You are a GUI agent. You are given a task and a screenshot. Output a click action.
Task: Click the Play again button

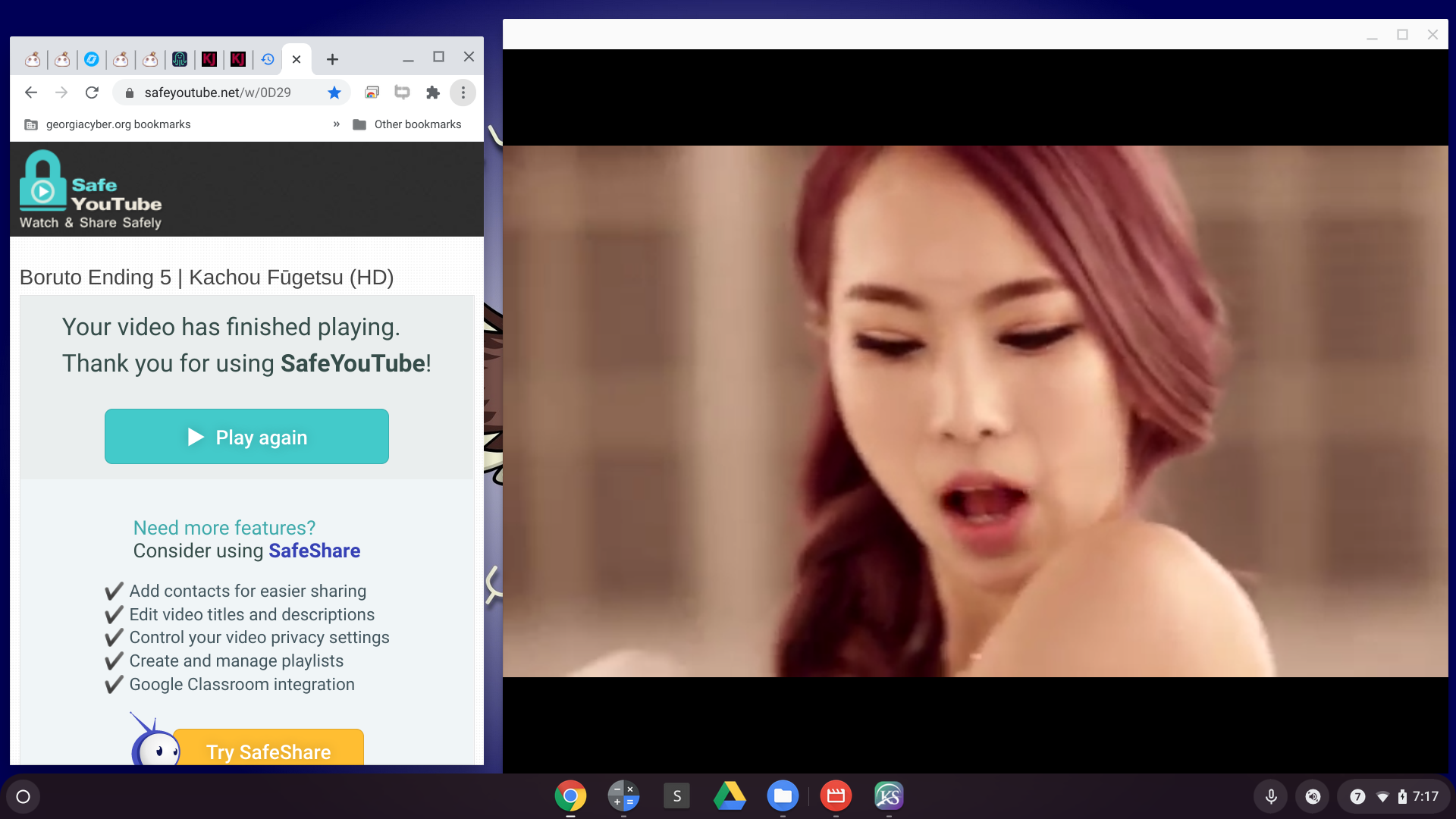pos(246,437)
